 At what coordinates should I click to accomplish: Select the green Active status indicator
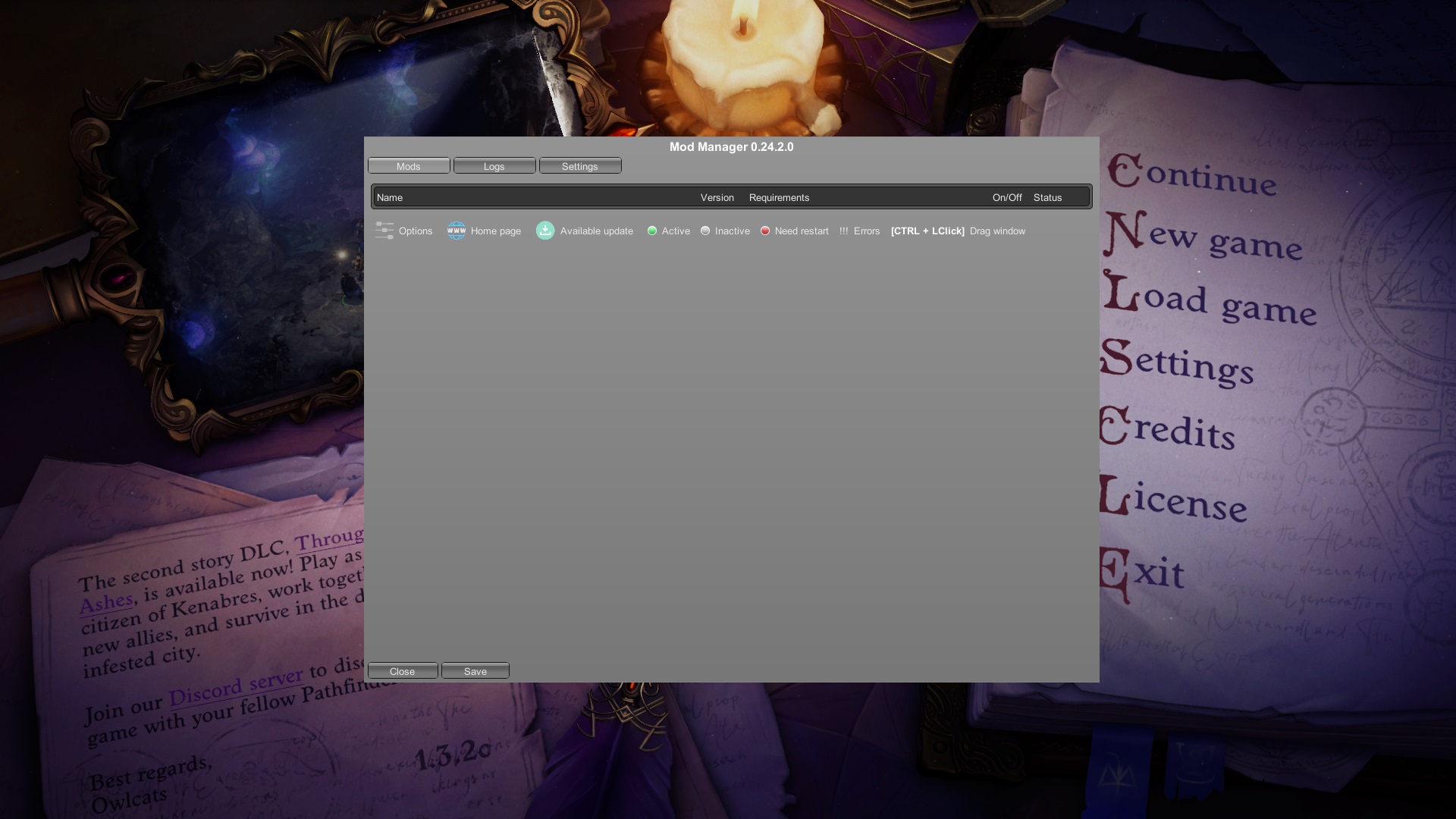652,231
